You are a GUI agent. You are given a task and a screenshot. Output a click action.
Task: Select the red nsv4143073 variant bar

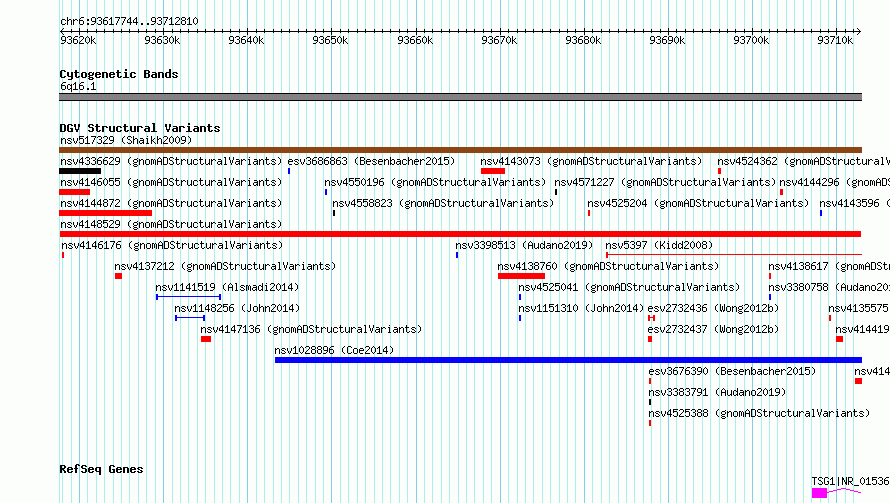point(493,171)
